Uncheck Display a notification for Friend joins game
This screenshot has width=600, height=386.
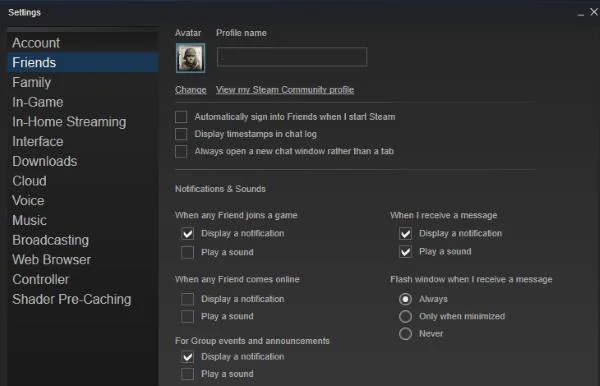point(188,233)
